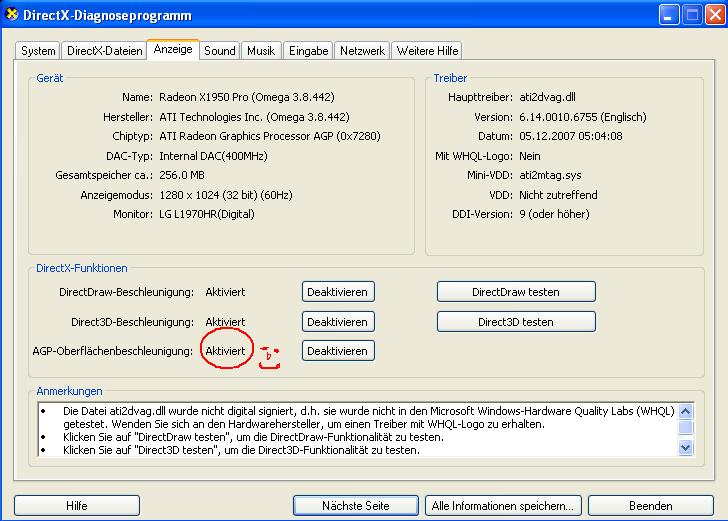Image resolution: width=728 pixels, height=521 pixels.
Task: Click Haupttreiber value ati2dvag.dll
Action: pyautogui.click(x=547, y=97)
